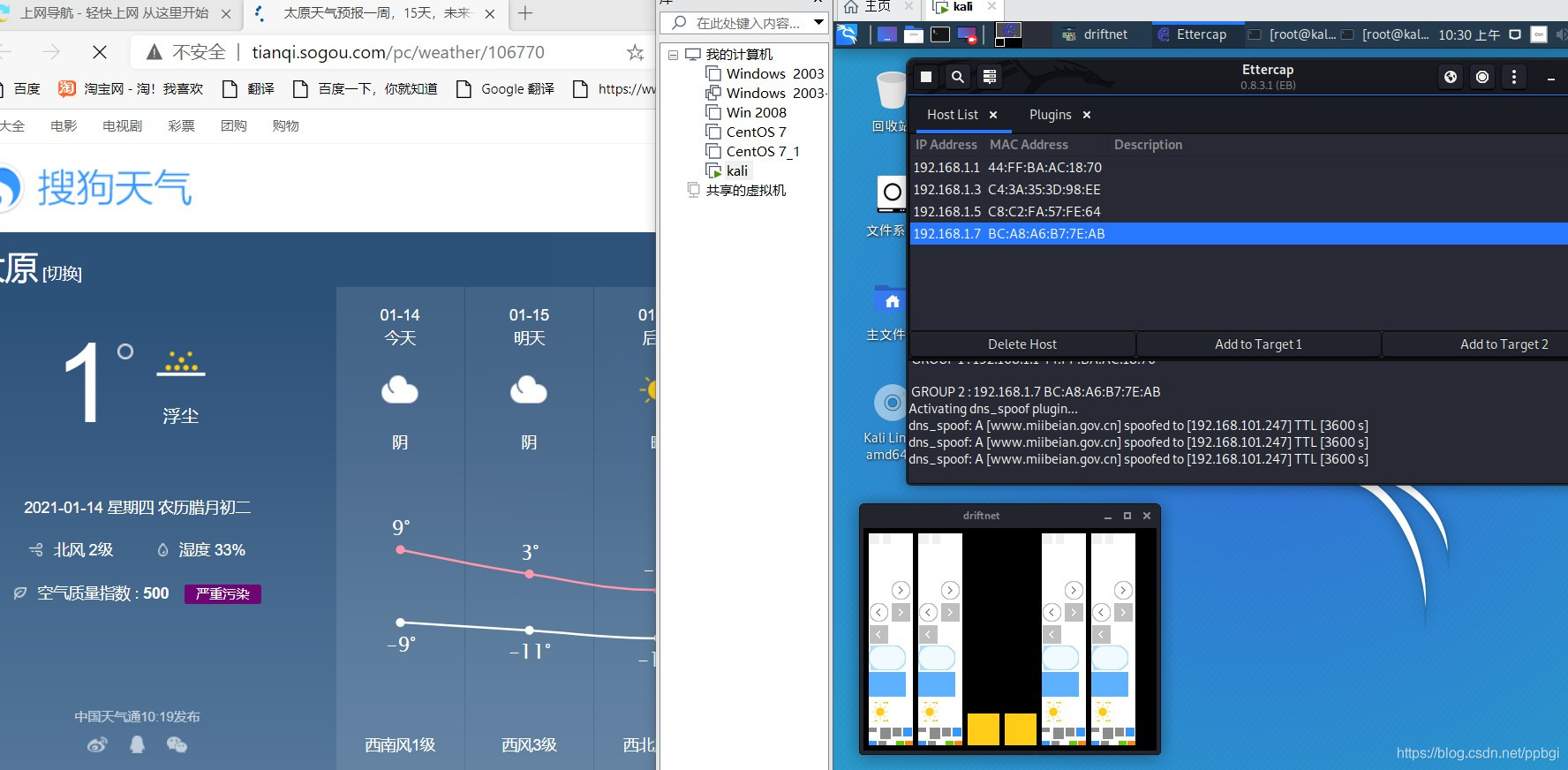Select host row 192.168.1.1

pos(1239,167)
